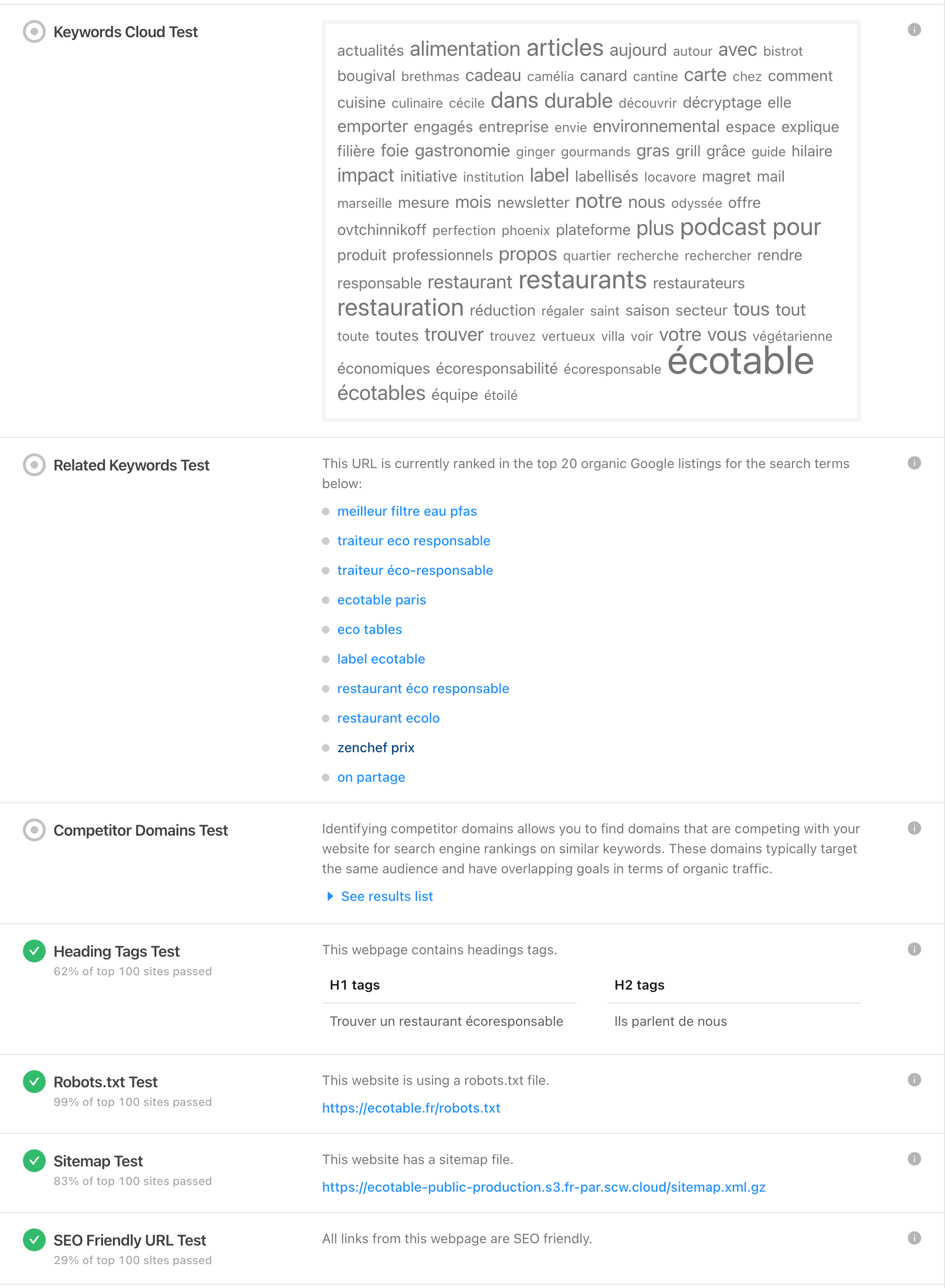Expand the See results list disclosure

[x=380, y=896]
